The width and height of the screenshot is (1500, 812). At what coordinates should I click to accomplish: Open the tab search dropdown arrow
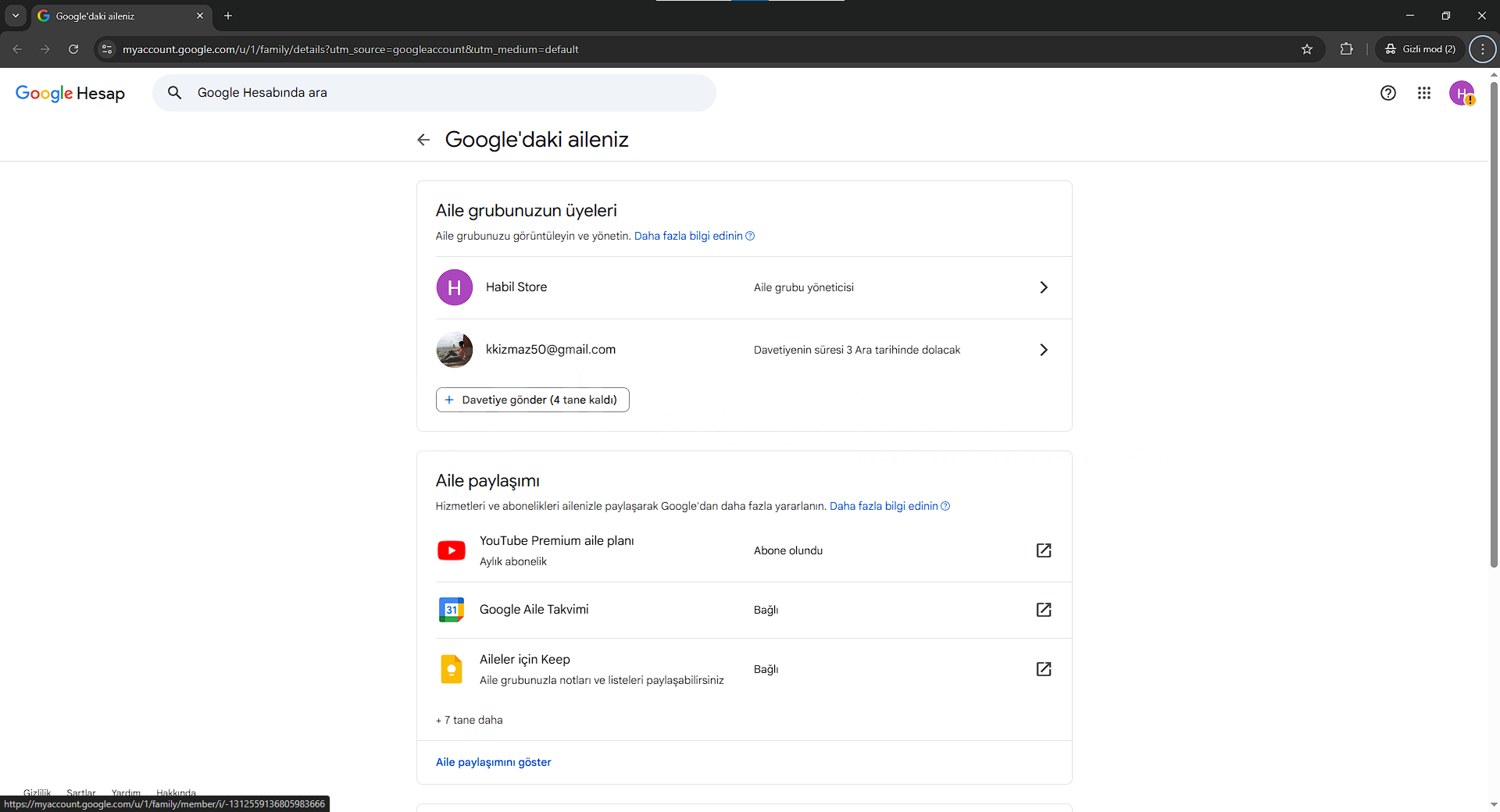(x=16, y=16)
